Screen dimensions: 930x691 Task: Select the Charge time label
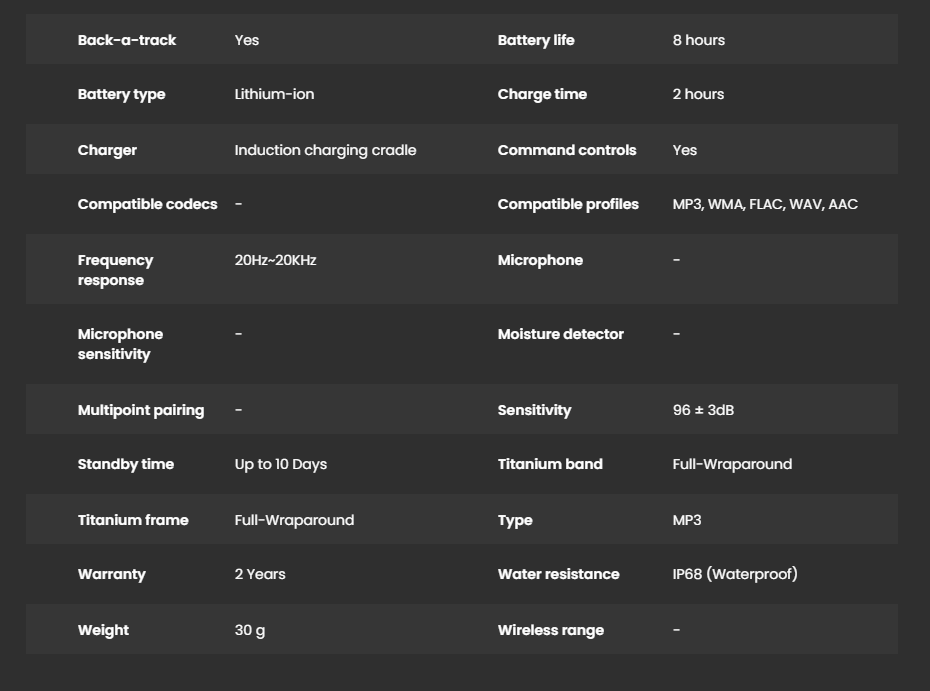pos(542,94)
